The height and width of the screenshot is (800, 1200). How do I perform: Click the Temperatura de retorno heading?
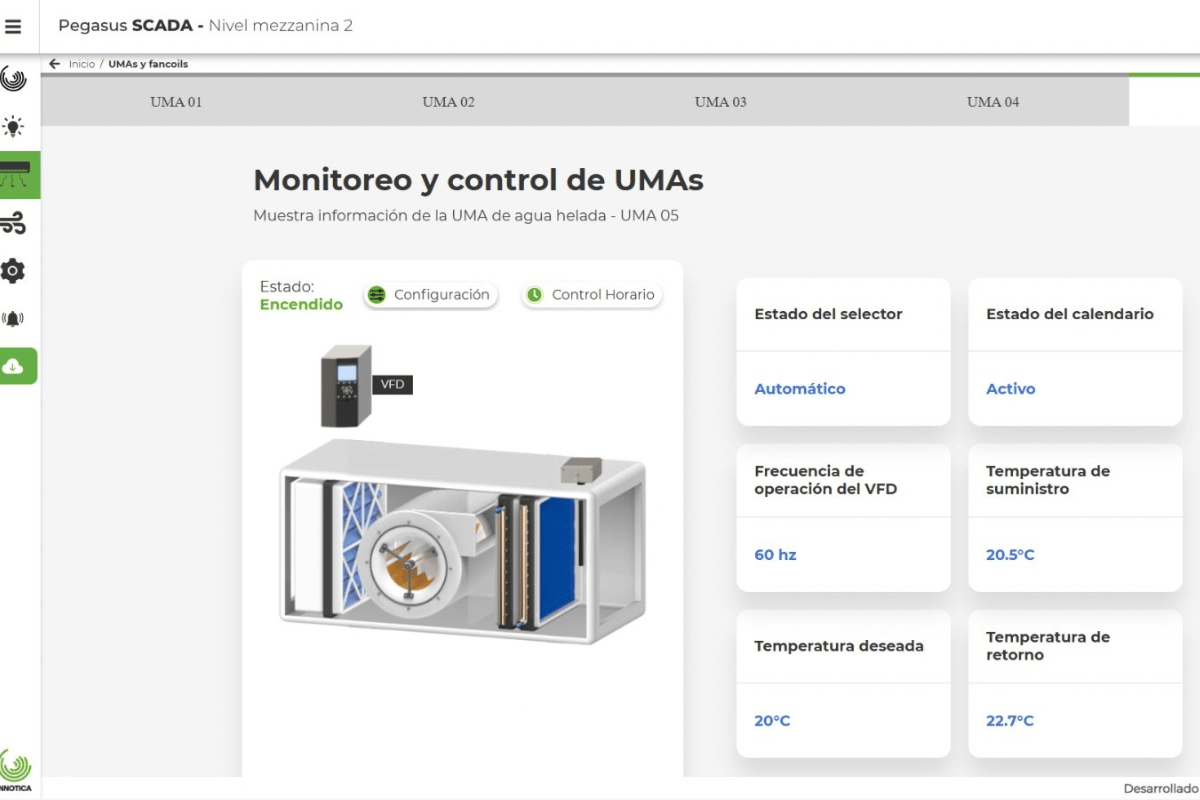pos(1048,646)
